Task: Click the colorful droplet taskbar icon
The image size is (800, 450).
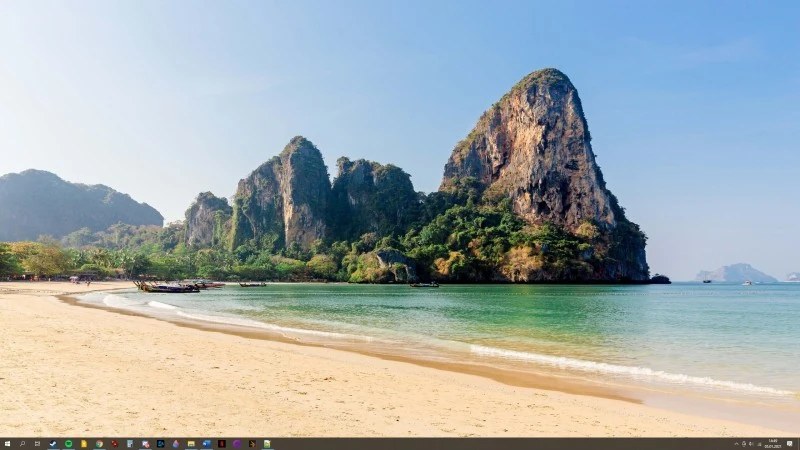Action: click(x=176, y=443)
